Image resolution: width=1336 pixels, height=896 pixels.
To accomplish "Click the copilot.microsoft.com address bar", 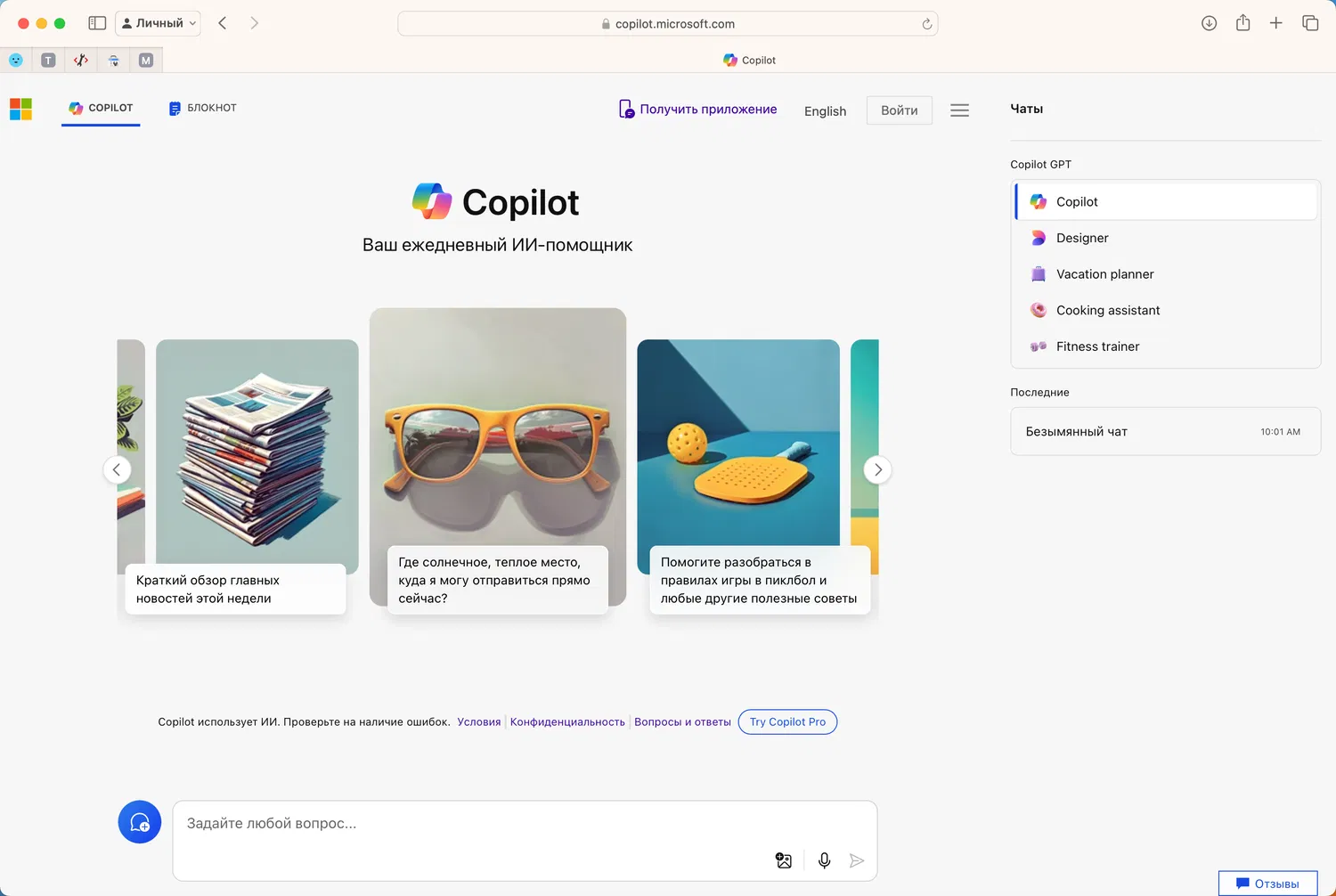I will 668,24.
